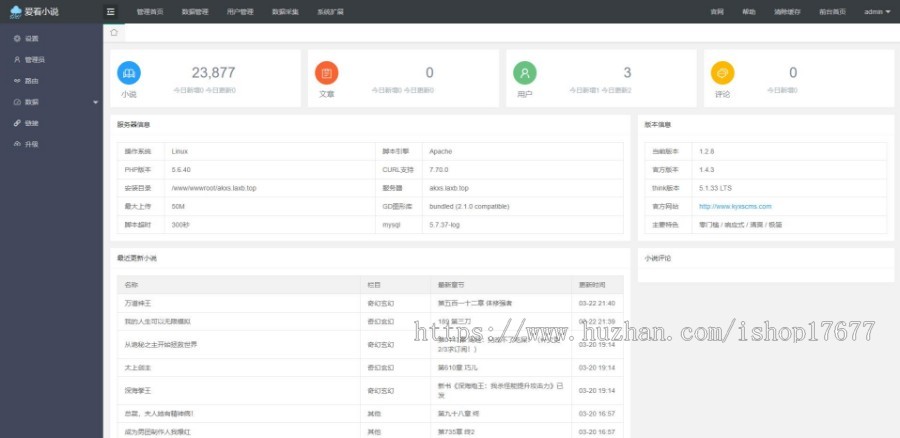Open 数据管理 in the top menu
Viewport: 900px width, 438px height.
pyautogui.click(x=195, y=11)
